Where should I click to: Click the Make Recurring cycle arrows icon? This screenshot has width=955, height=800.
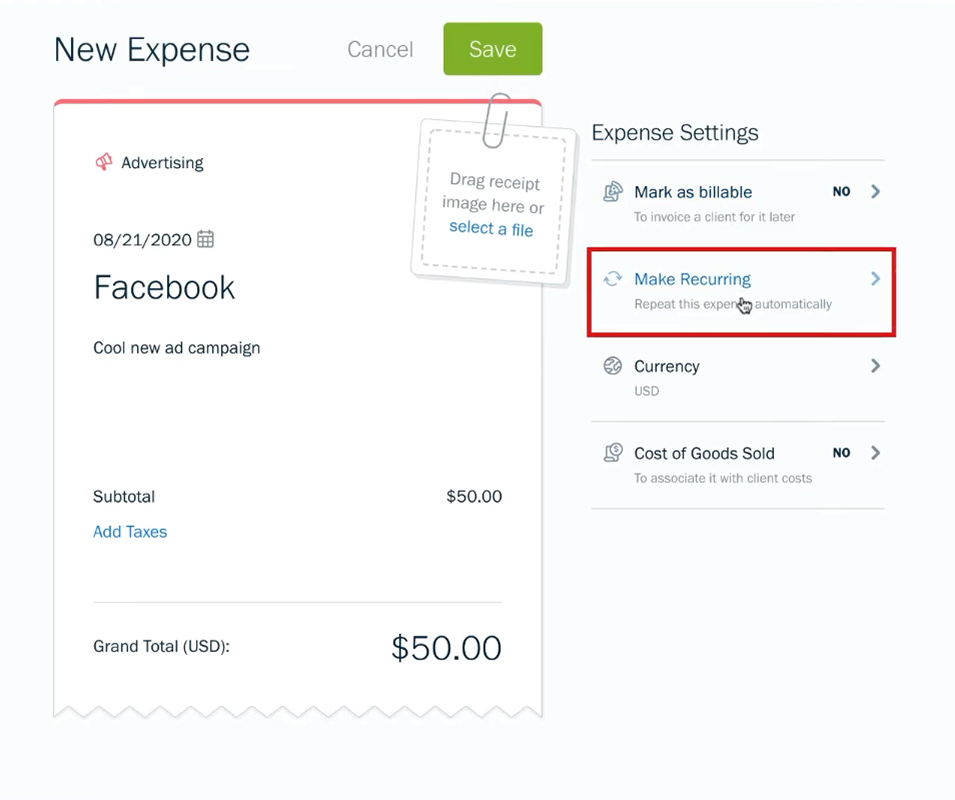613,279
